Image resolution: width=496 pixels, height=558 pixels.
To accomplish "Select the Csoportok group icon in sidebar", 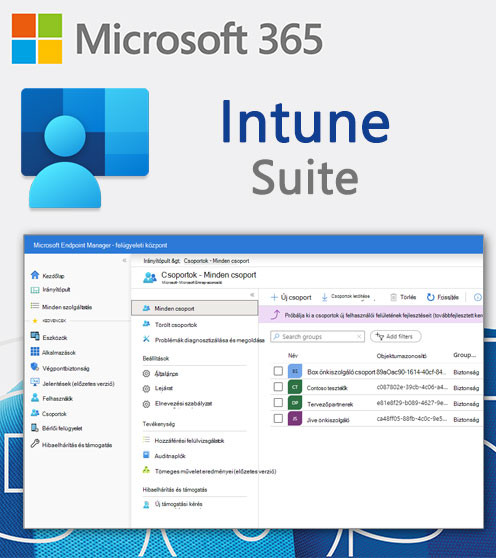I will [x=35, y=413].
